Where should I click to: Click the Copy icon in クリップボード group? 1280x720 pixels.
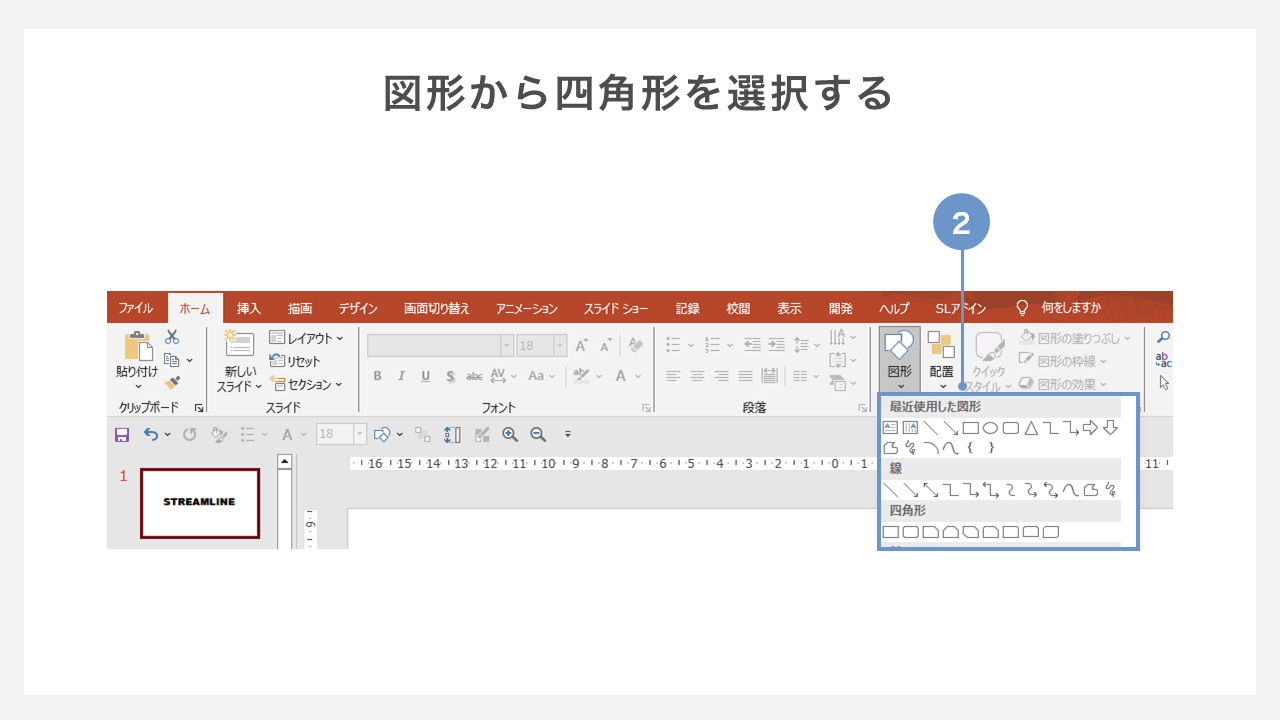click(x=171, y=360)
